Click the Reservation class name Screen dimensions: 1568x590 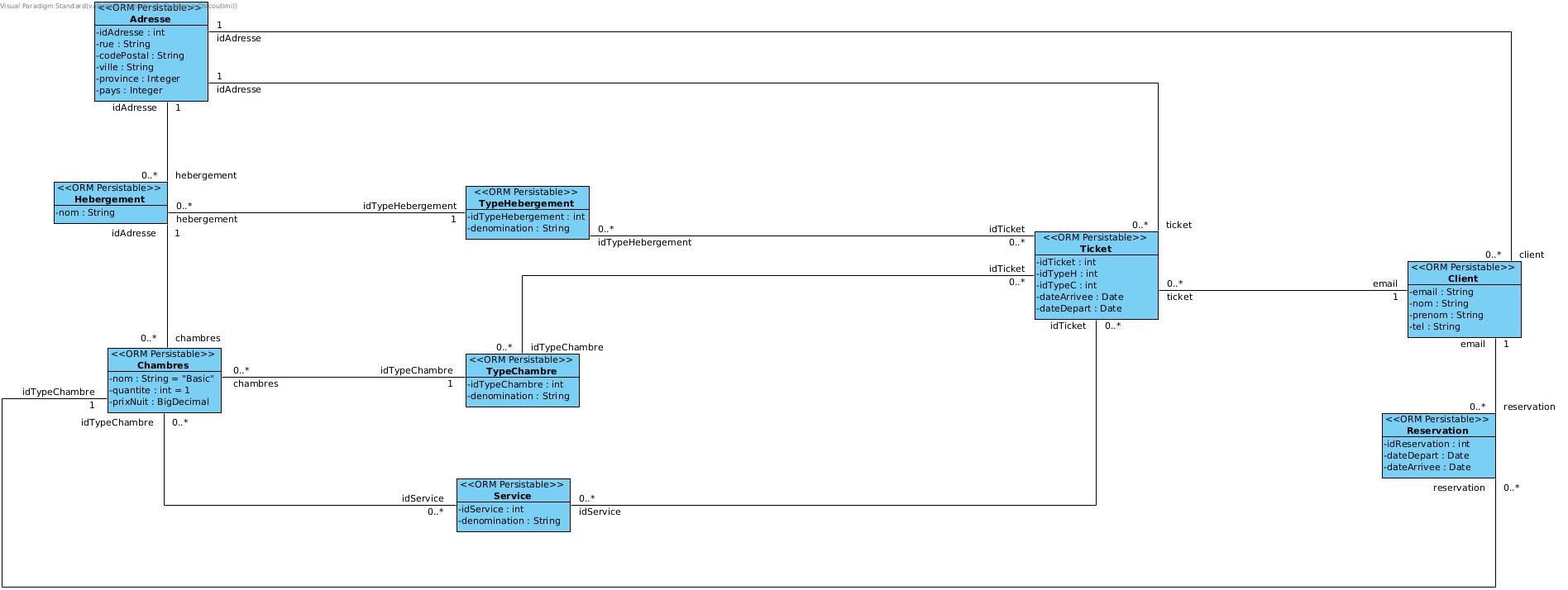[1437, 431]
